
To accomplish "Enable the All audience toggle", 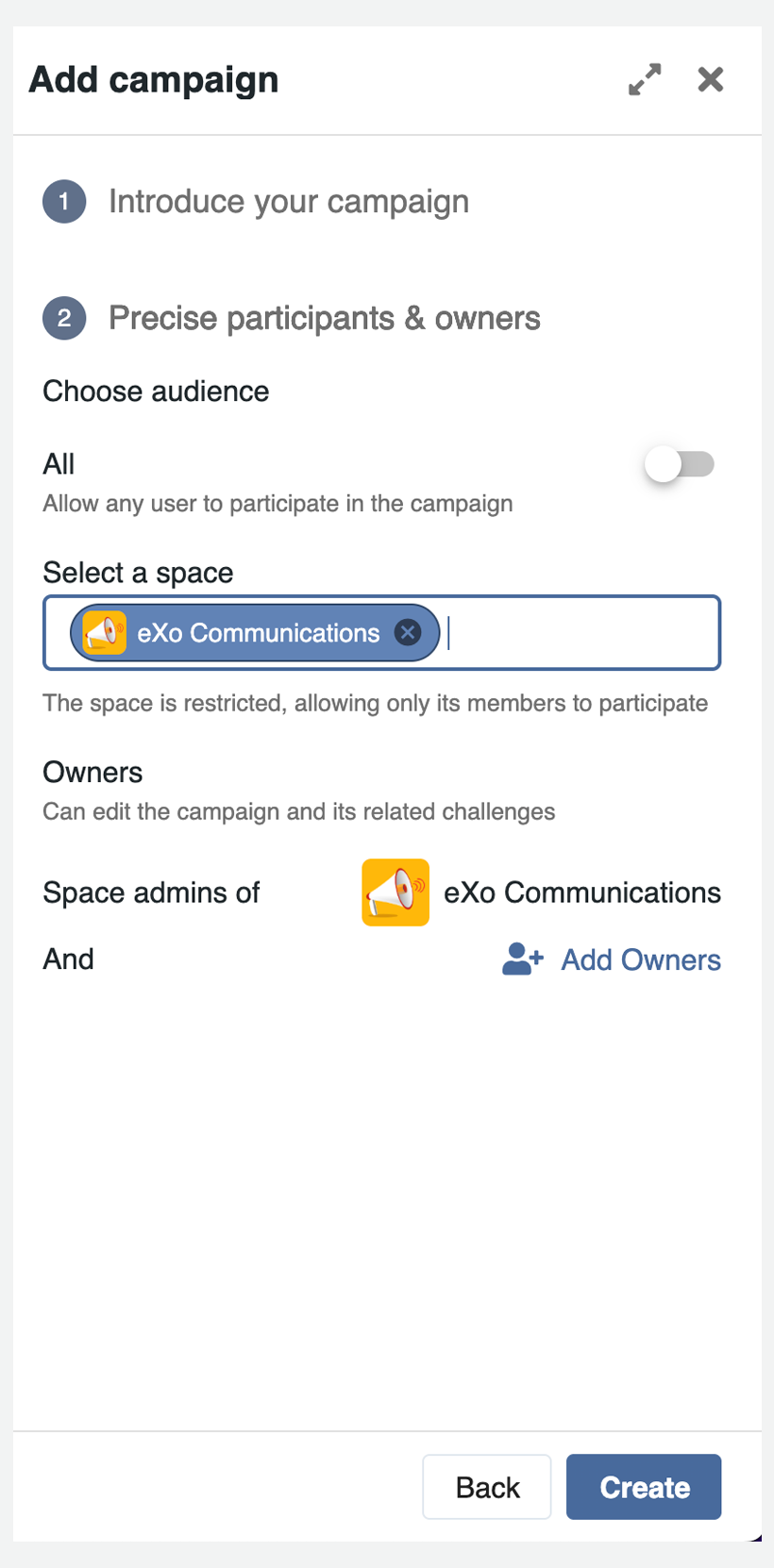I will coord(679,464).
